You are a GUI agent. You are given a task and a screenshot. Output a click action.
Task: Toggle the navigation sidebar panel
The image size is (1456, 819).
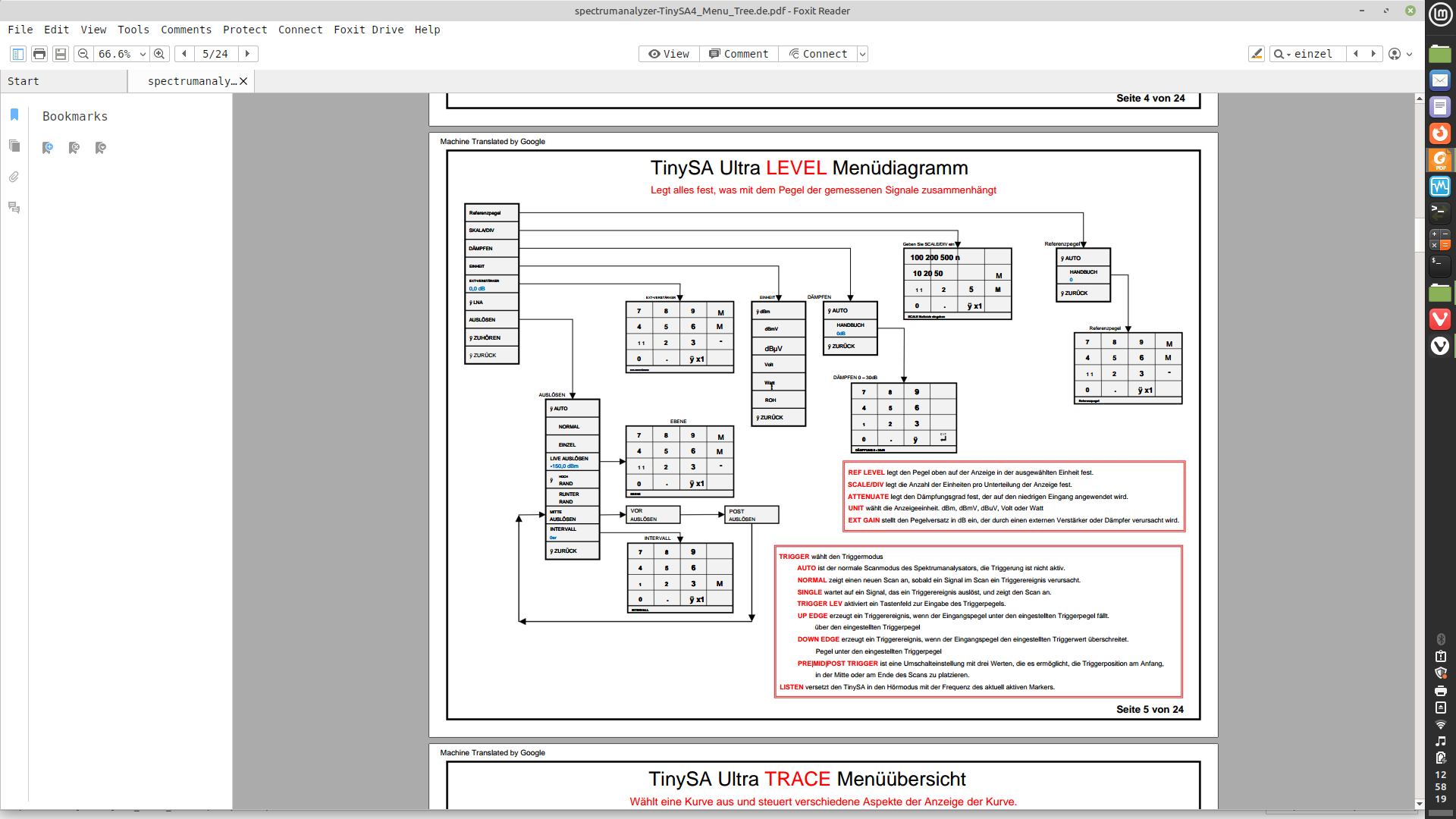[18, 54]
